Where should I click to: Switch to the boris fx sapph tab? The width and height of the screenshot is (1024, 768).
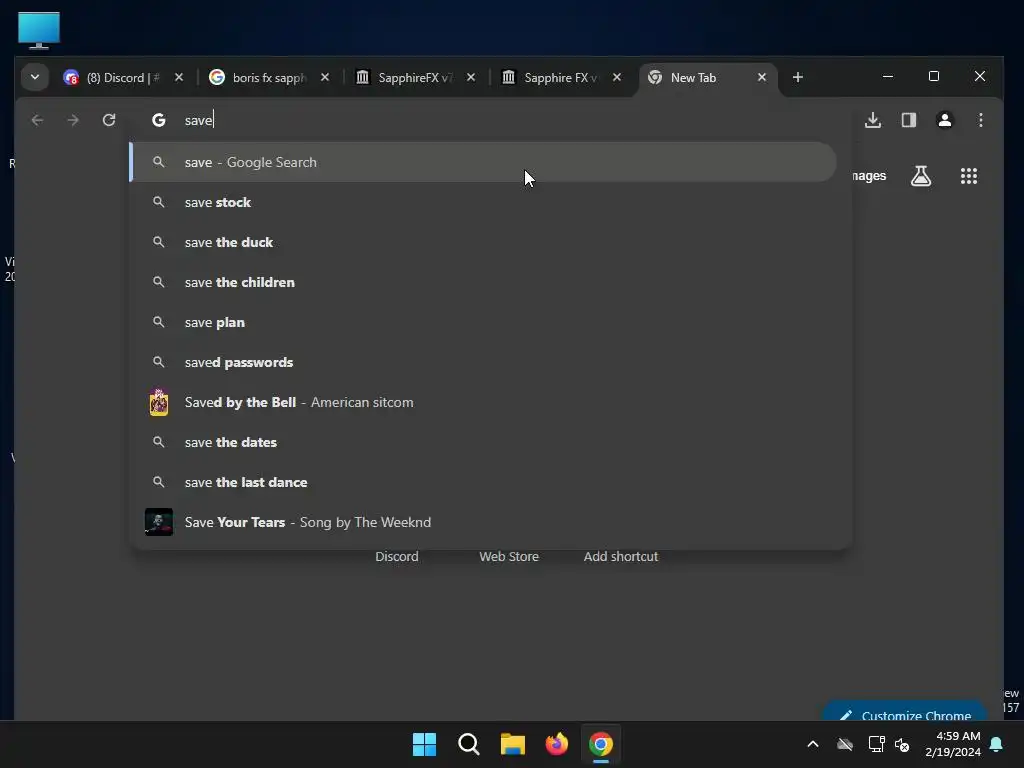pyautogui.click(x=269, y=77)
